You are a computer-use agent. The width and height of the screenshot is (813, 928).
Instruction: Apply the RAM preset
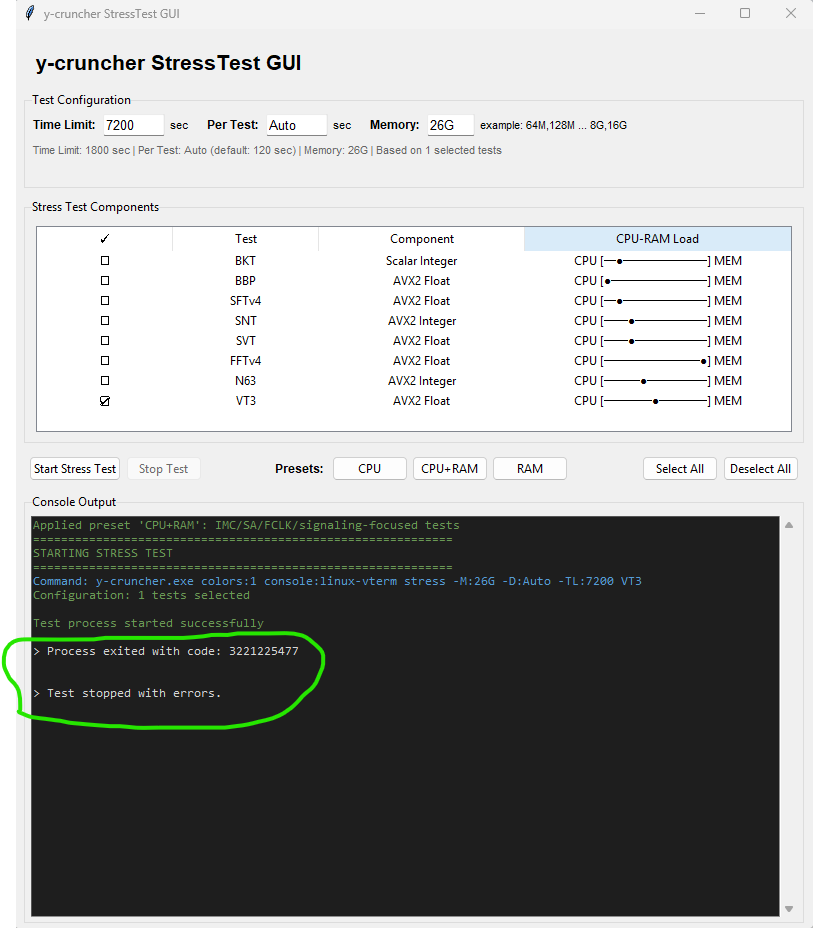pos(530,469)
